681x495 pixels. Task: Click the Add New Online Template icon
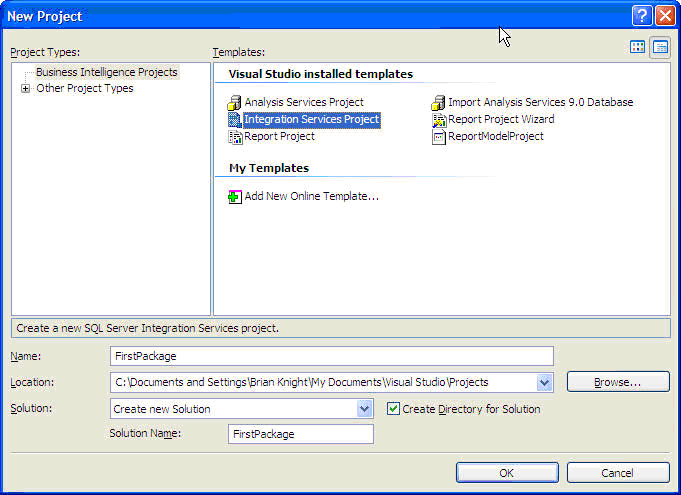[235, 196]
